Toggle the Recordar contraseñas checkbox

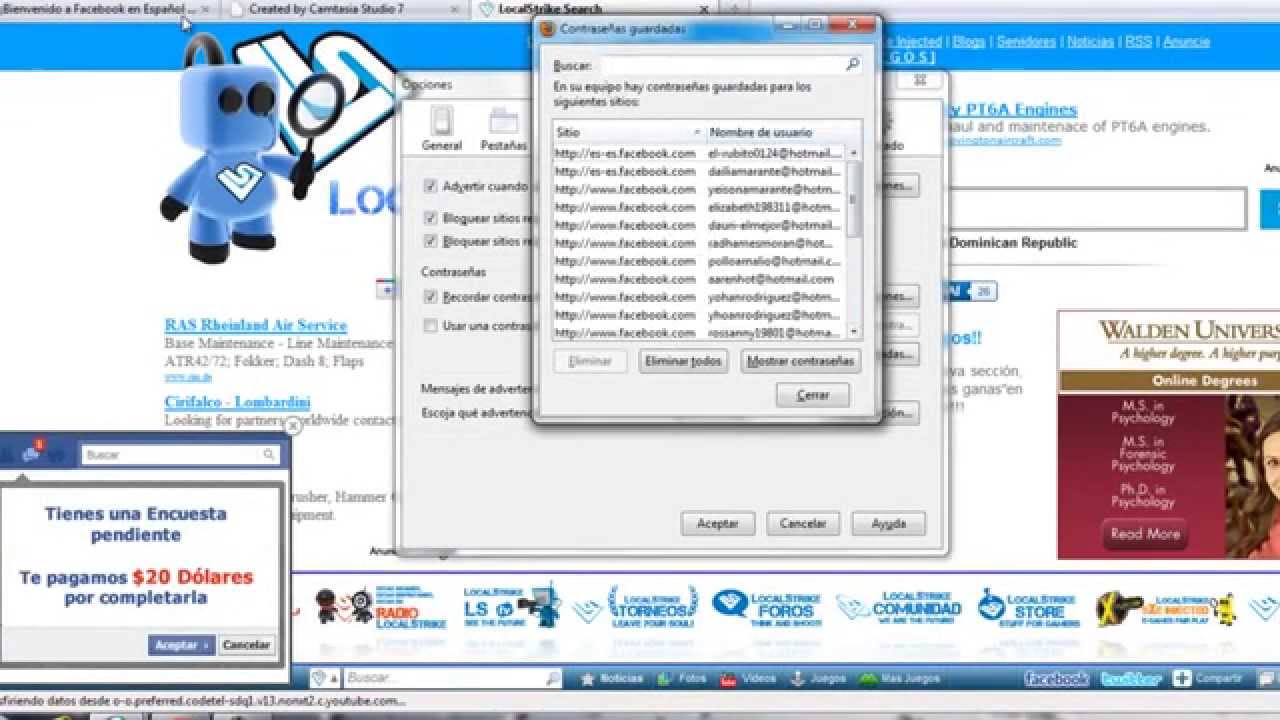pos(431,297)
